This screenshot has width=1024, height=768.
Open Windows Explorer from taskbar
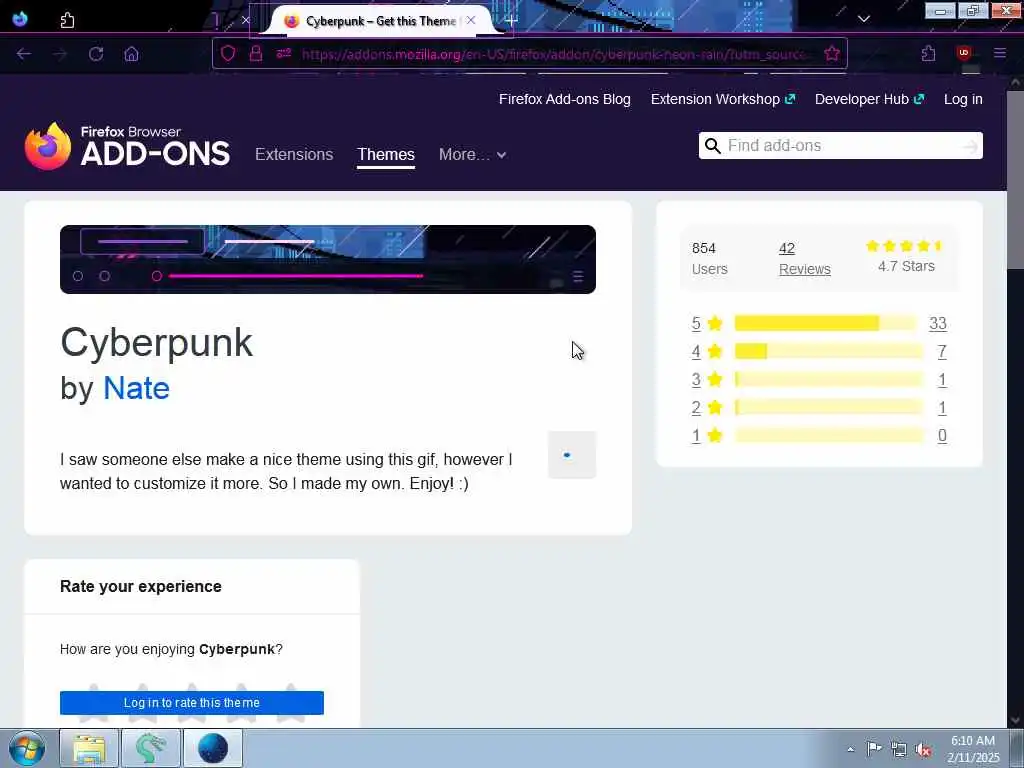pyautogui.click(x=89, y=748)
